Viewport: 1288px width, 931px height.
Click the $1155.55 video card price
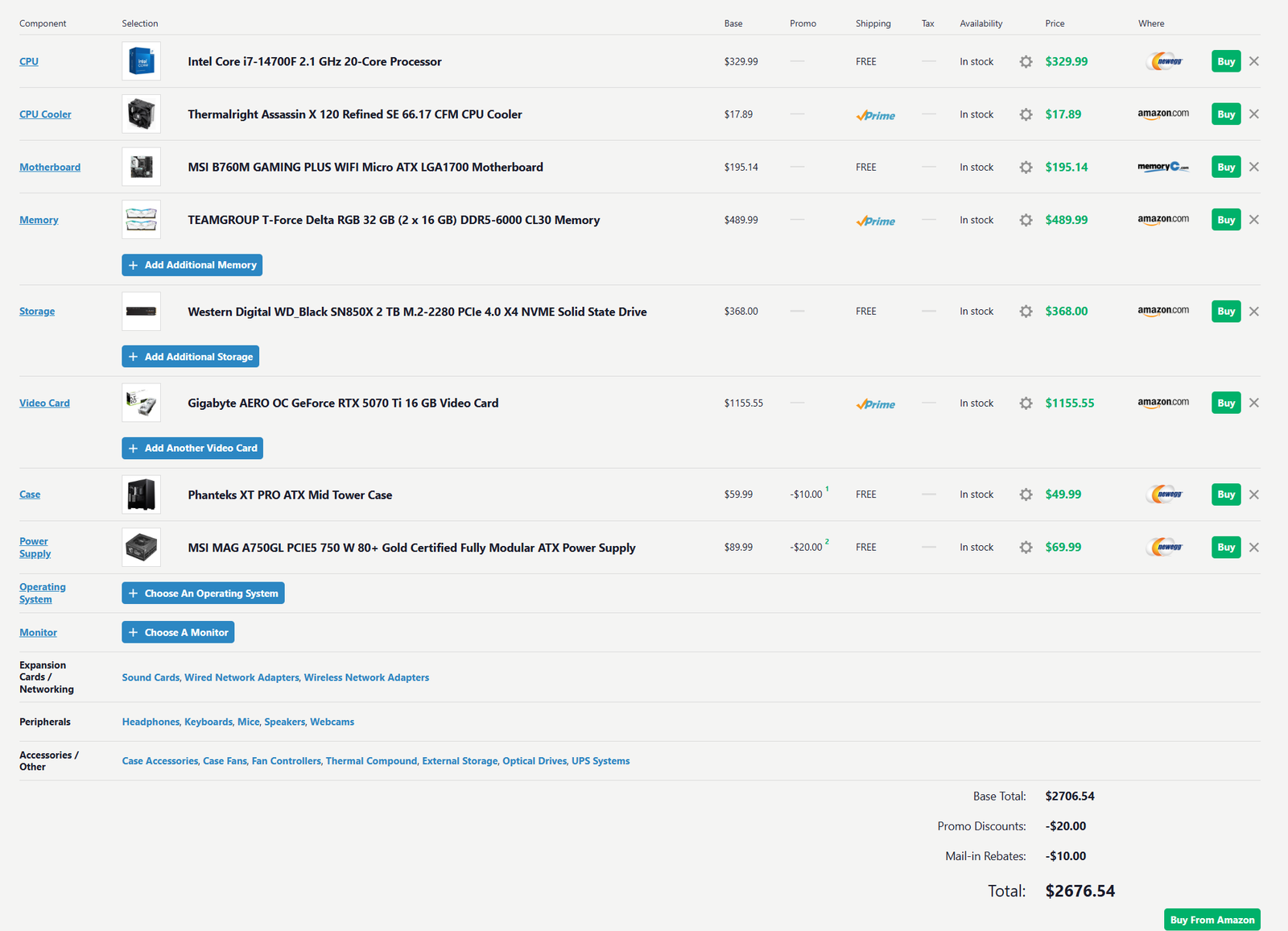[x=1070, y=403]
